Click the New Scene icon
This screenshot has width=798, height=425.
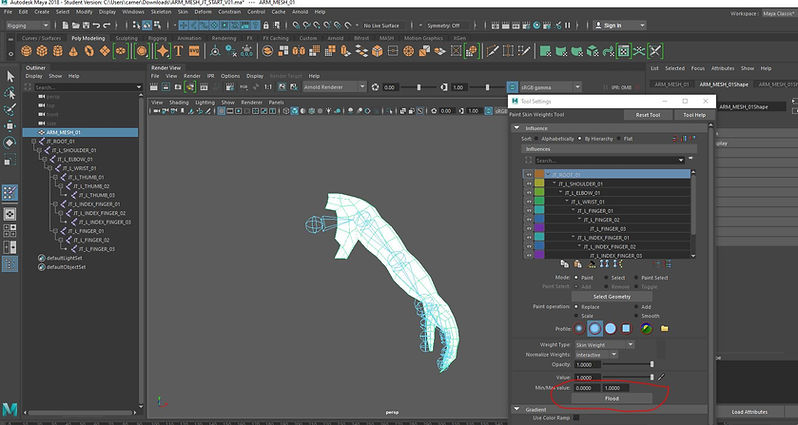65,25
